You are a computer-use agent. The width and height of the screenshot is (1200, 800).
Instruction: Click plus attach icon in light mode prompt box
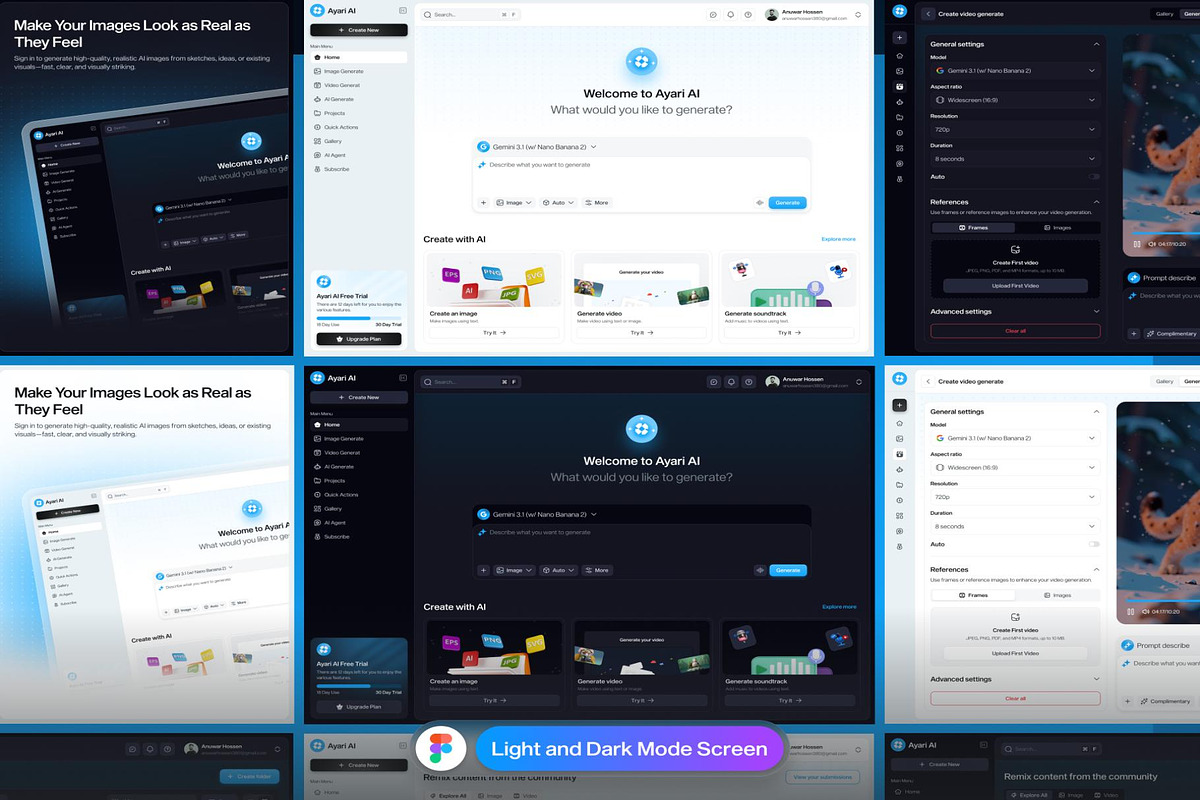click(484, 202)
